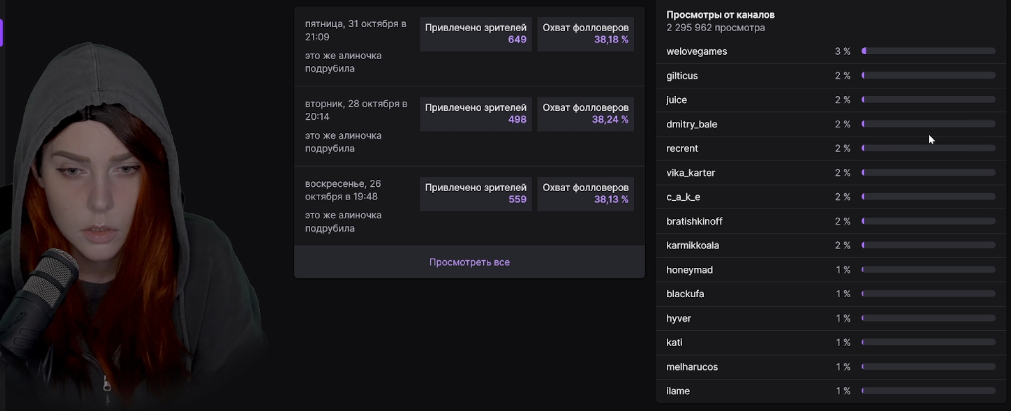Click the Просмотреть все link
Image resolution: width=1011 pixels, height=411 pixels.
coord(469,262)
